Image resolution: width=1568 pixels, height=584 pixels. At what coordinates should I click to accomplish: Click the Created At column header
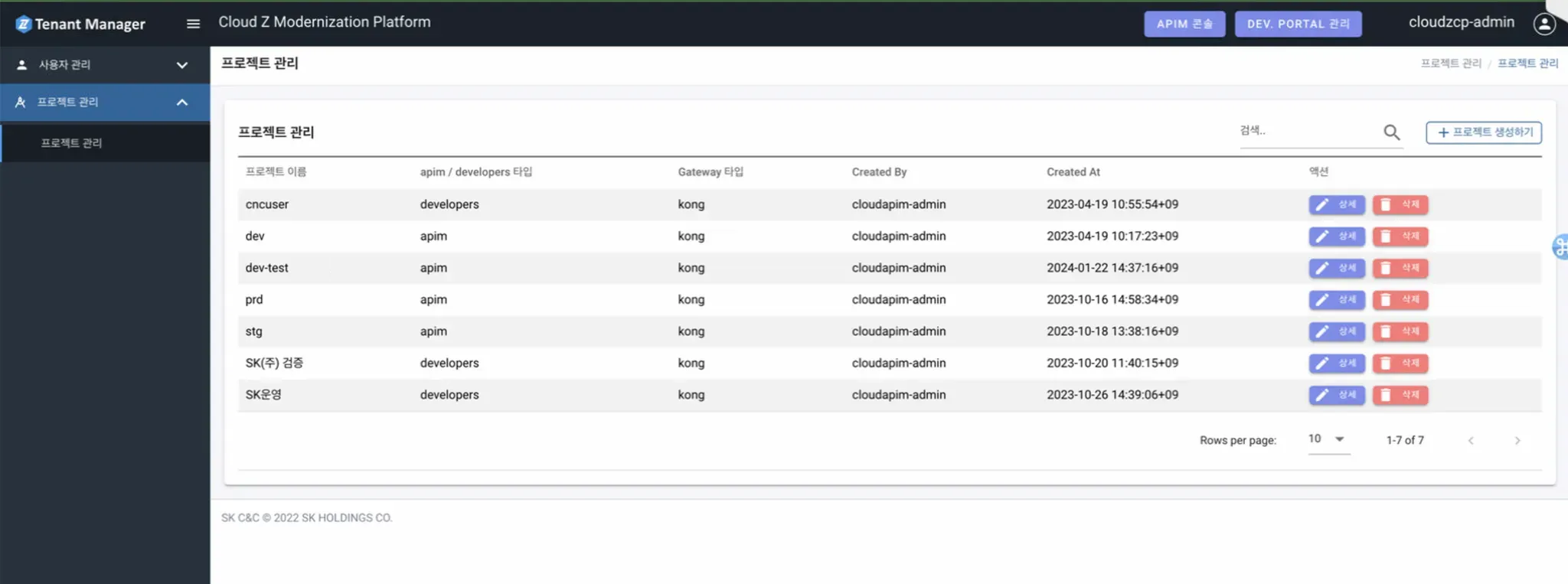[x=1073, y=172]
